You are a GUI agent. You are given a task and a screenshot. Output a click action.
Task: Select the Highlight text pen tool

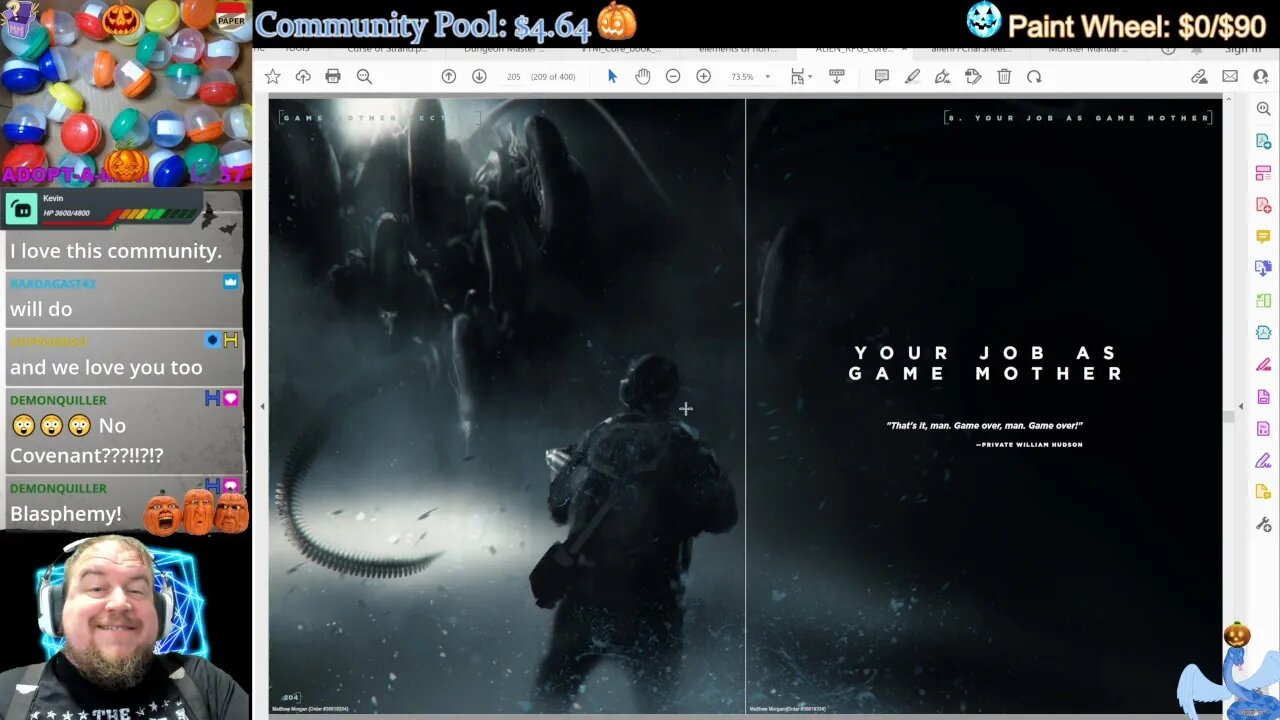tap(912, 77)
